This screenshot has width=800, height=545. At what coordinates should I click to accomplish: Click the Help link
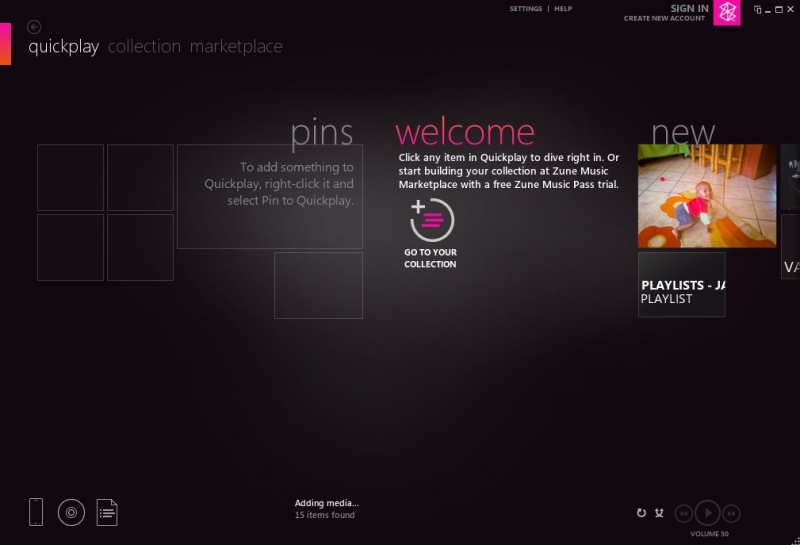(x=563, y=9)
